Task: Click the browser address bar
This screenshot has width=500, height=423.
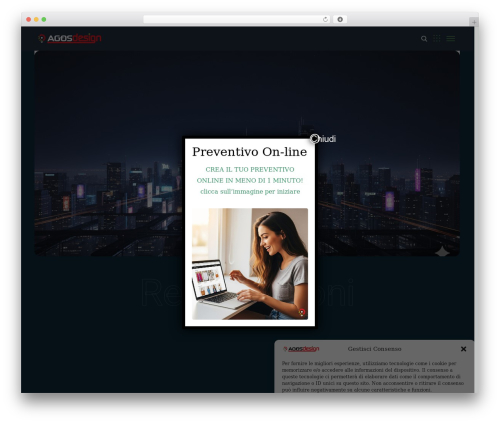Action: coord(237,19)
